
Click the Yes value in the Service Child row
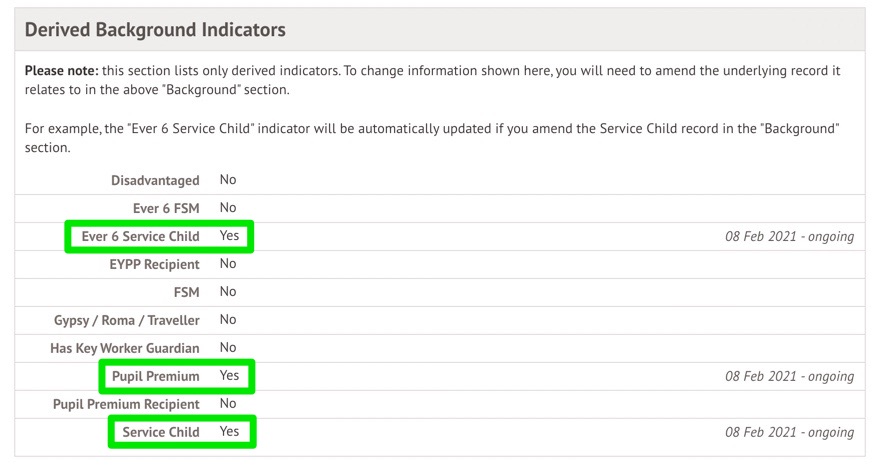(229, 432)
